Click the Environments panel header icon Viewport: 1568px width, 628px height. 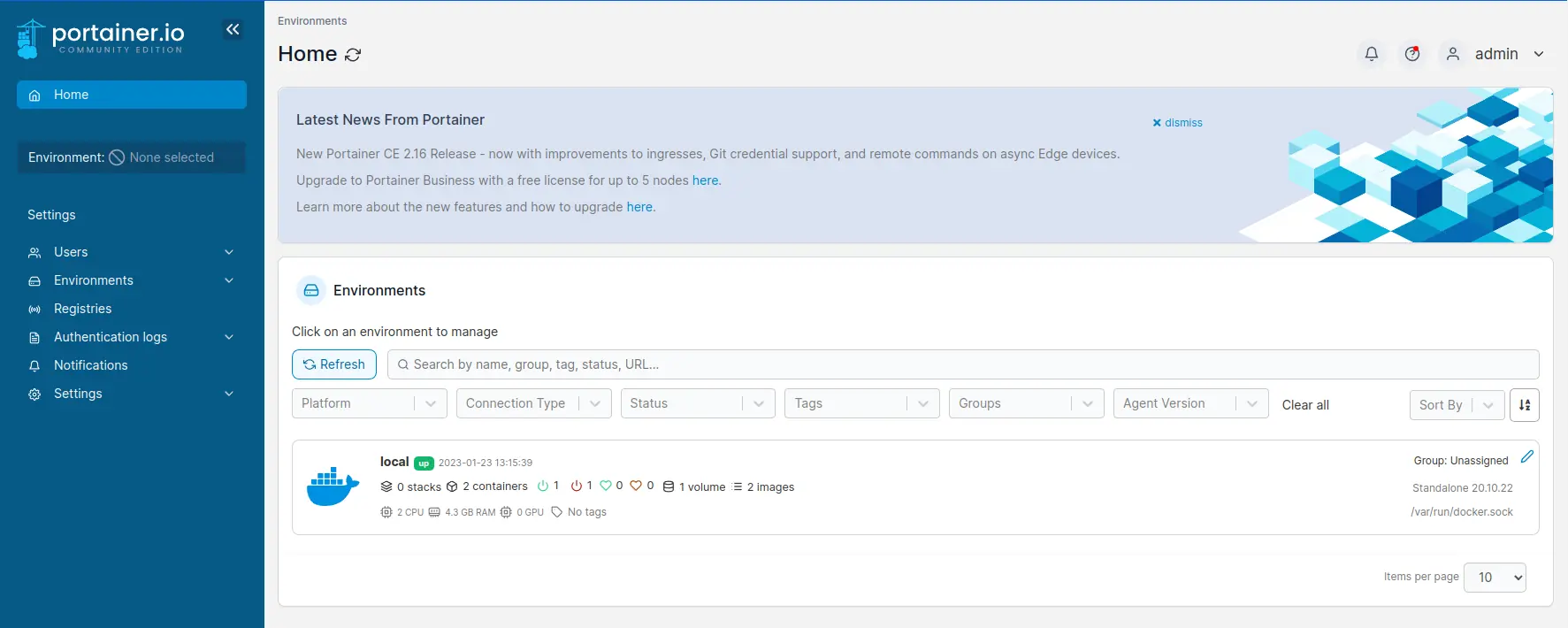tap(311, 290)
